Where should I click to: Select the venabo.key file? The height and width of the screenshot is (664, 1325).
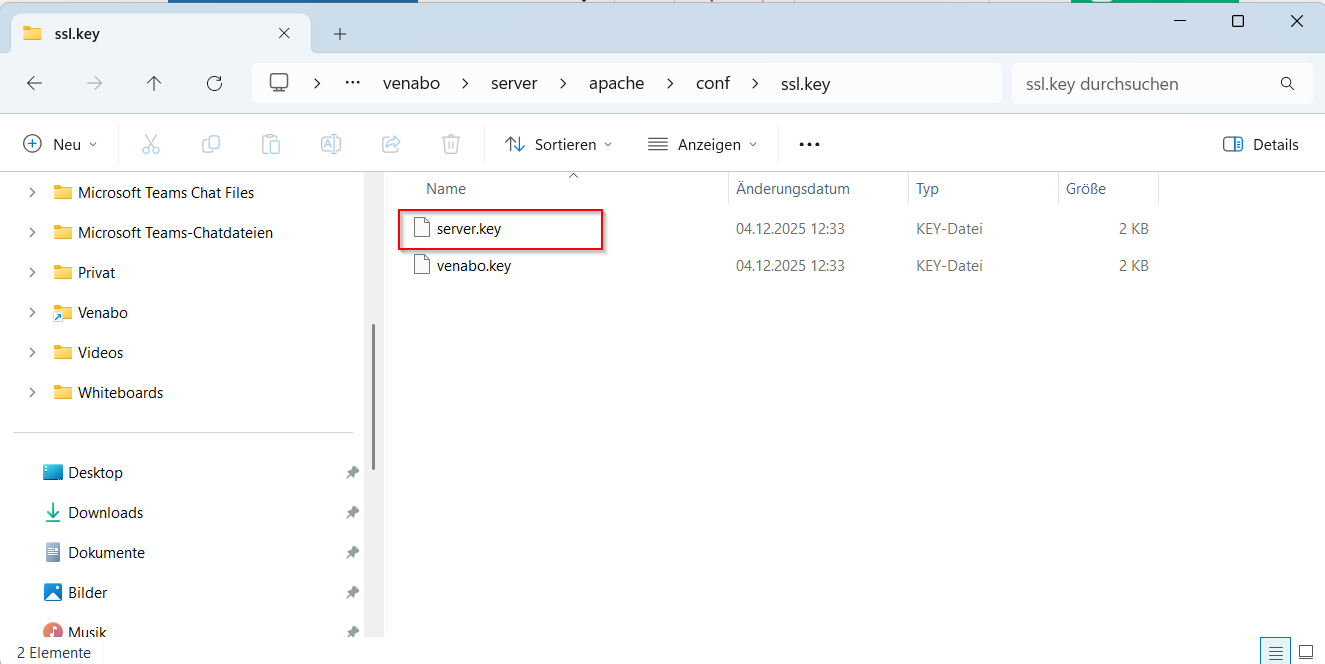[474, 266]
